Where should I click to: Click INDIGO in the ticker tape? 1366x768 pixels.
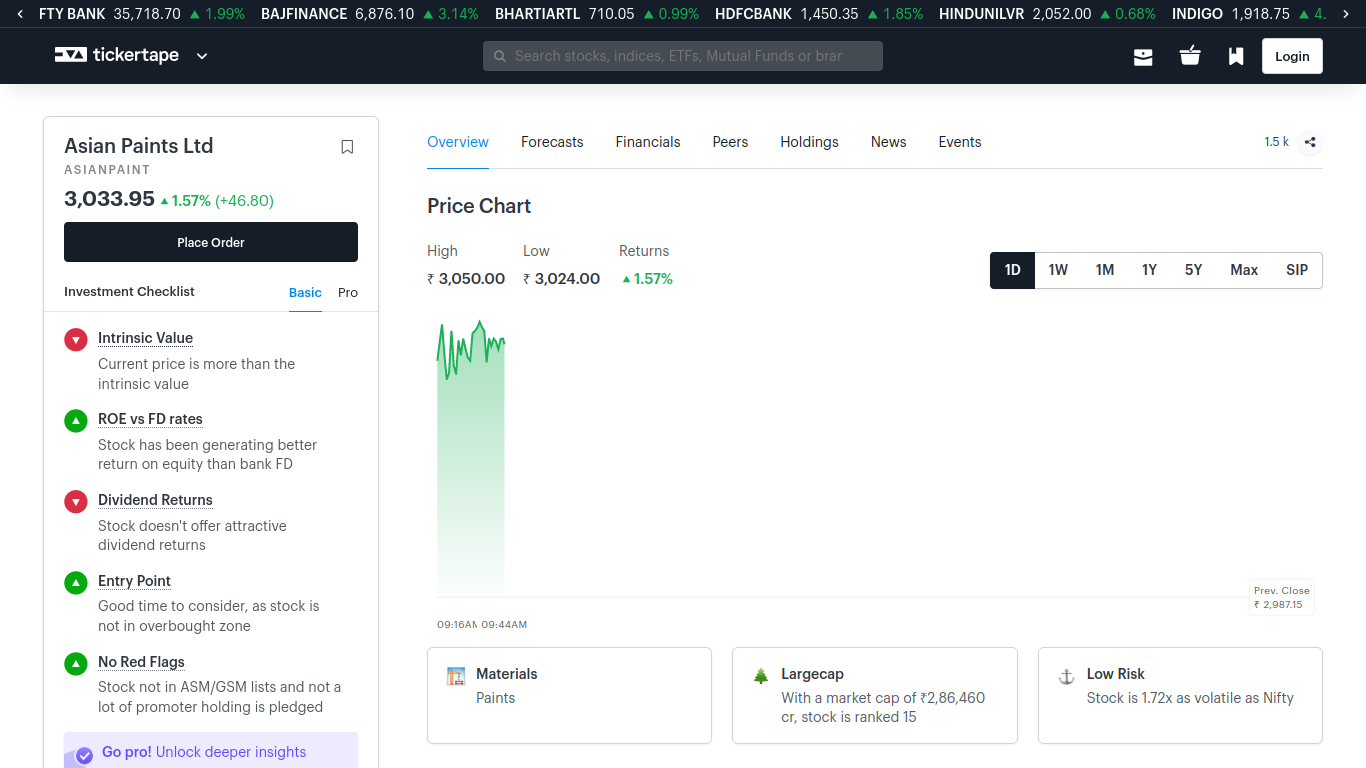pos(1197,14)
